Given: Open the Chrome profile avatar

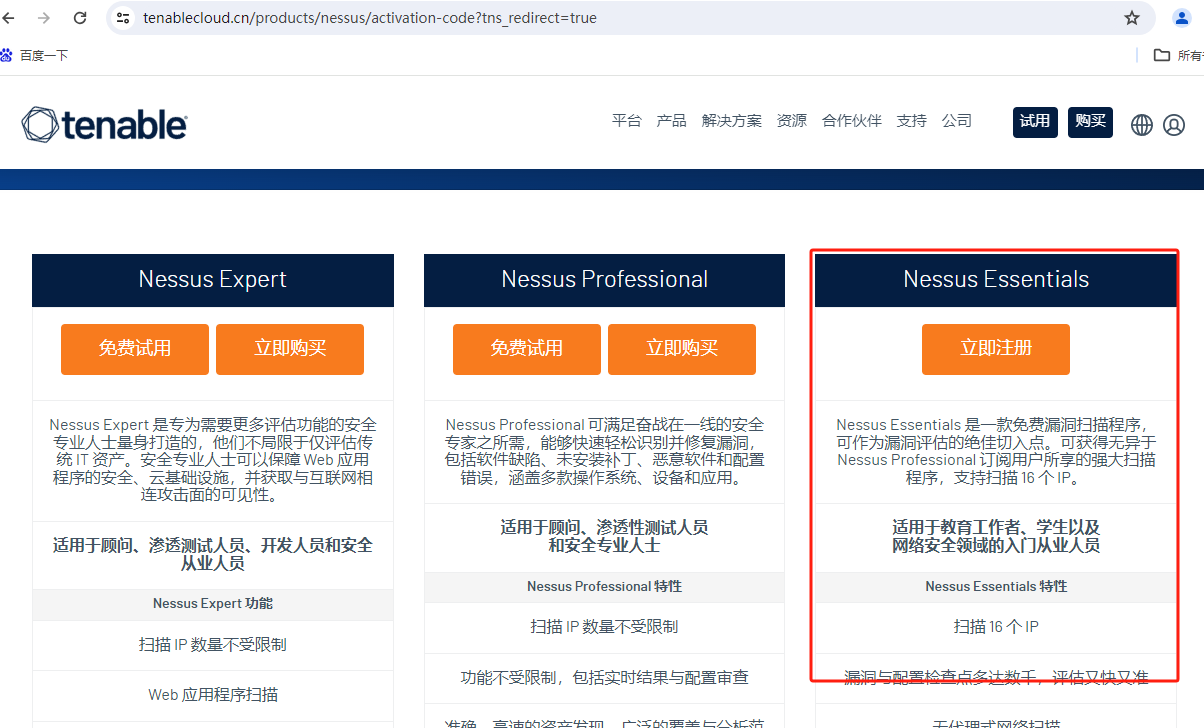Looking at the screenshot, I should coord(1181,18).
